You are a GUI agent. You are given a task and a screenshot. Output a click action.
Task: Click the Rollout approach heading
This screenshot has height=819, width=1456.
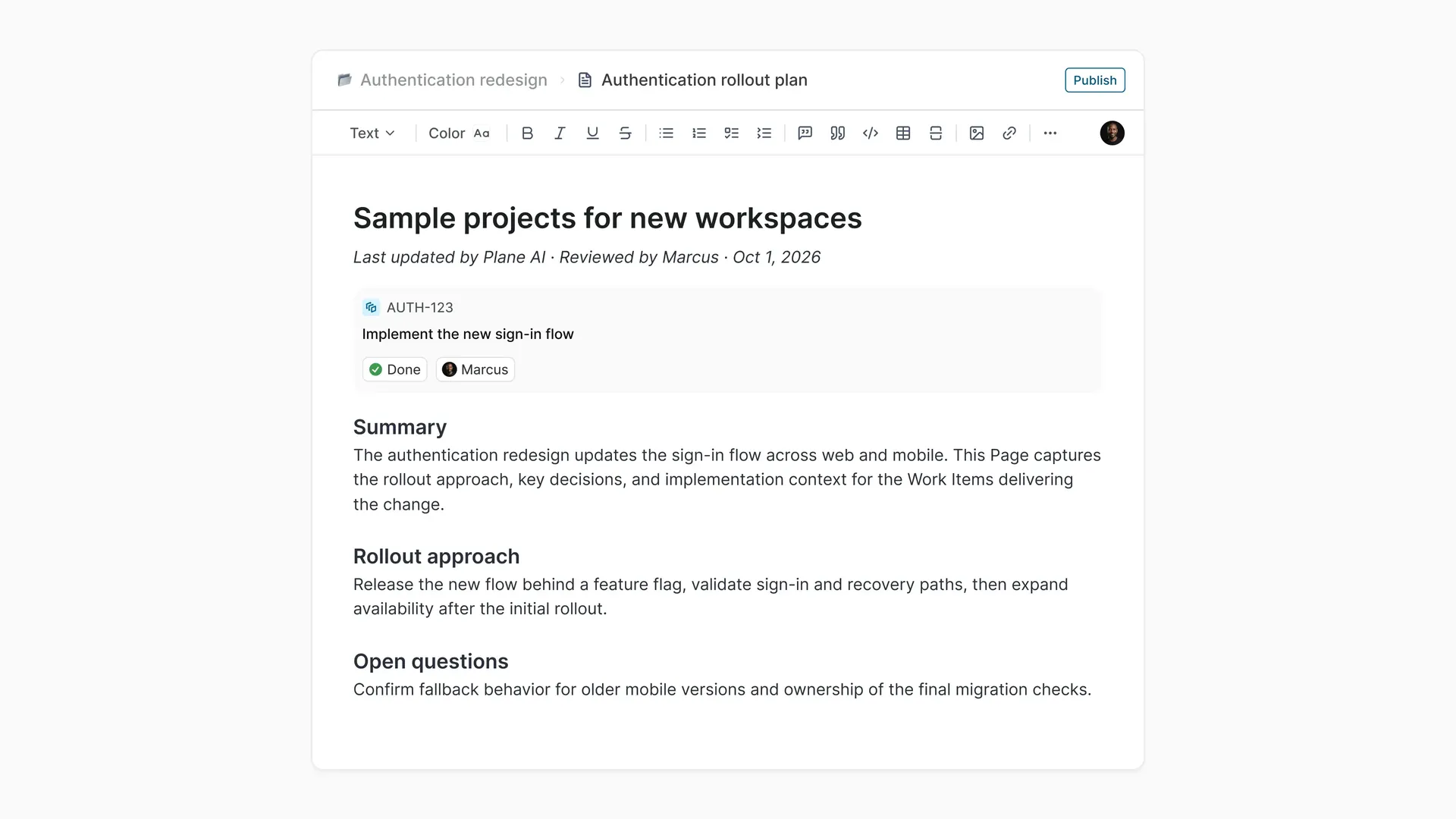coord(436,557)
